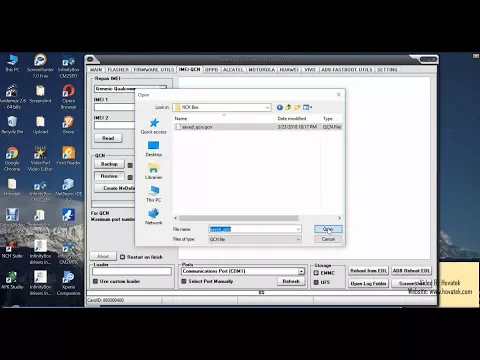480x360 pixels.
Task: Select This PC in dialog sidebar
Action: 153,194
